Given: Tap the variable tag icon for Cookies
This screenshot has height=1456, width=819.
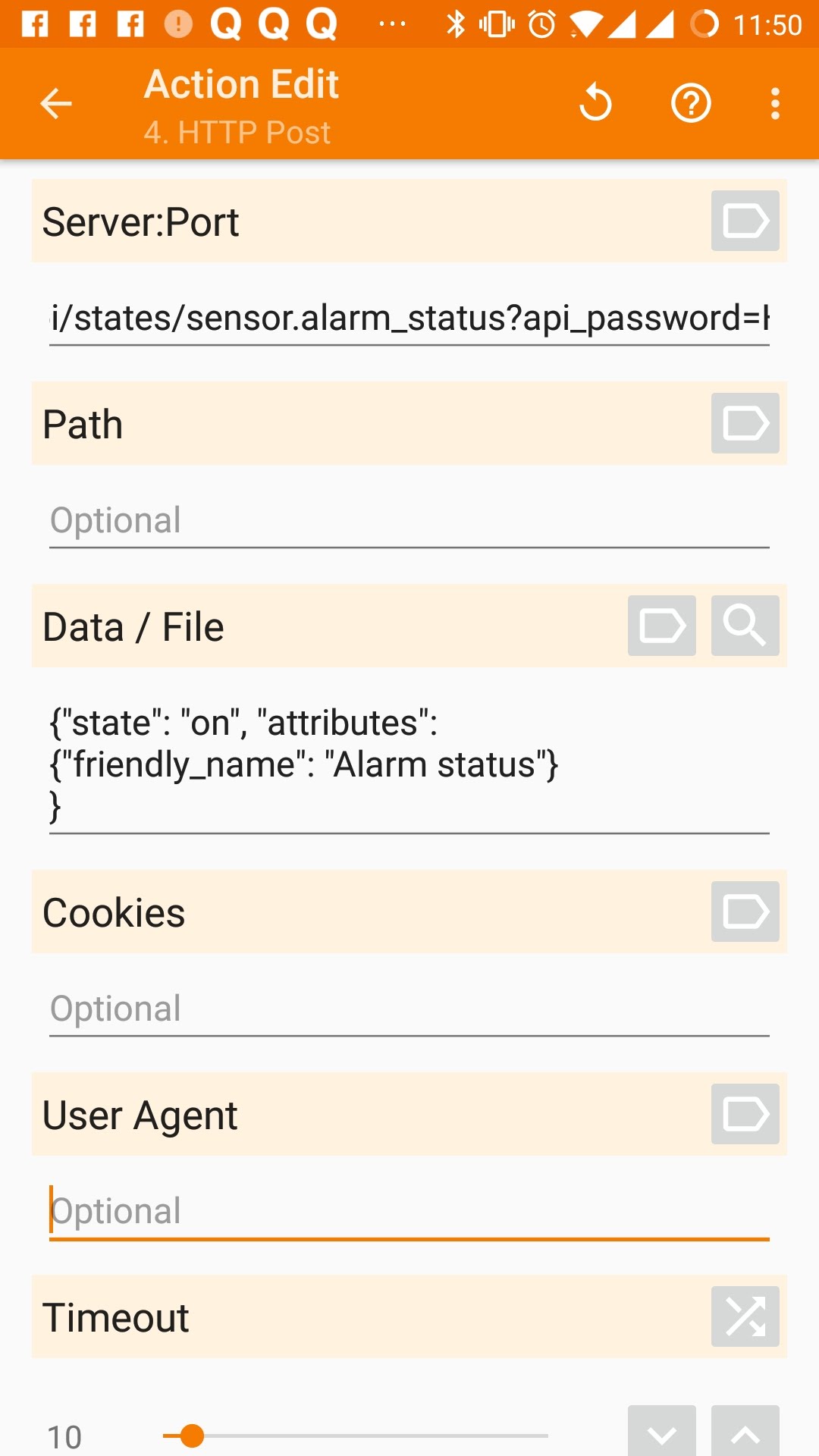Looking at the screenshot, I should [745, 912].
